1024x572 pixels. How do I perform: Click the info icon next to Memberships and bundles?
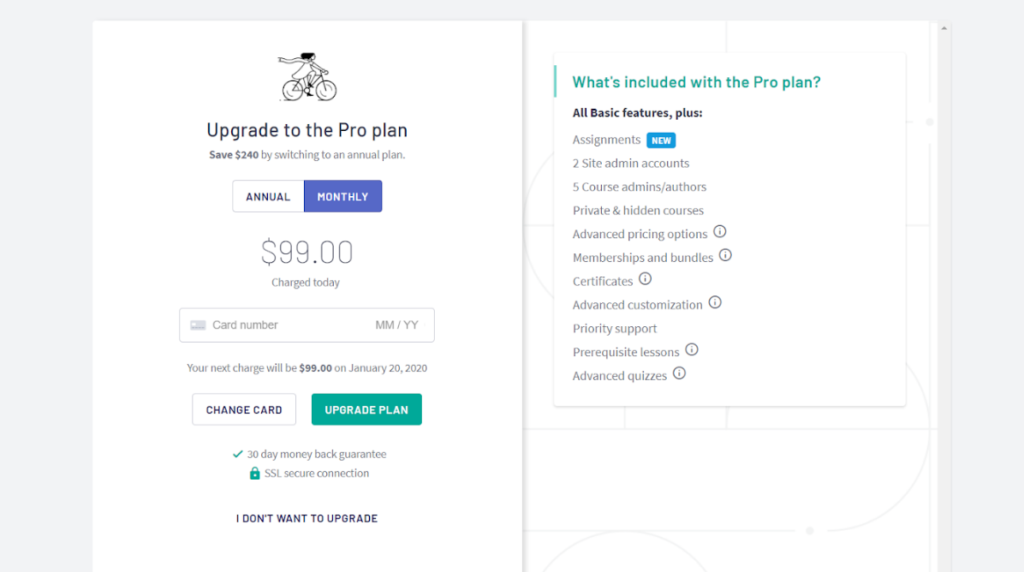[726, 256]
